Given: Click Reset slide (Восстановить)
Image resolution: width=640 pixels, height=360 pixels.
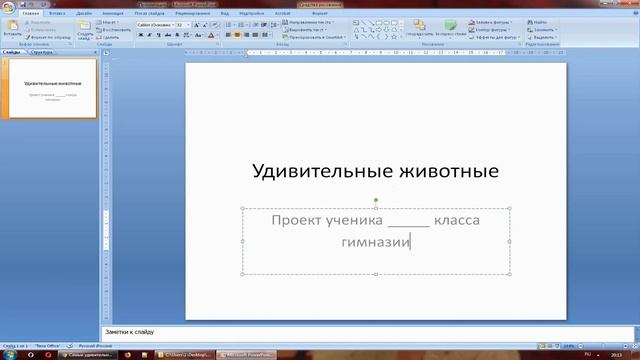Looking at the screenshot, I should 114,30.
